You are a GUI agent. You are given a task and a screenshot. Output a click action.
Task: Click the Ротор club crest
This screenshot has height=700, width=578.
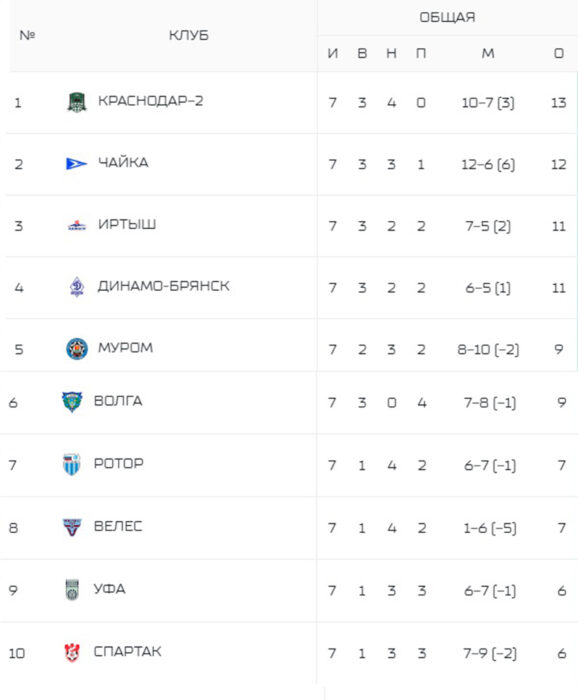click(71, 464)
